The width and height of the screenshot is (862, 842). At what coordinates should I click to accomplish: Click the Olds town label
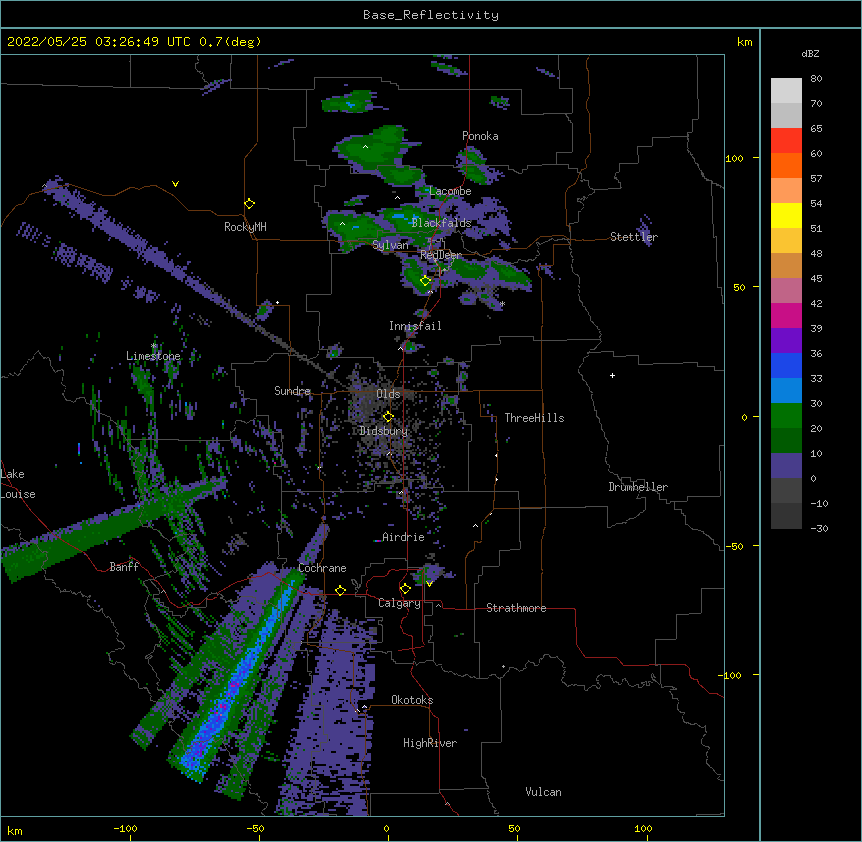[388, 394]
